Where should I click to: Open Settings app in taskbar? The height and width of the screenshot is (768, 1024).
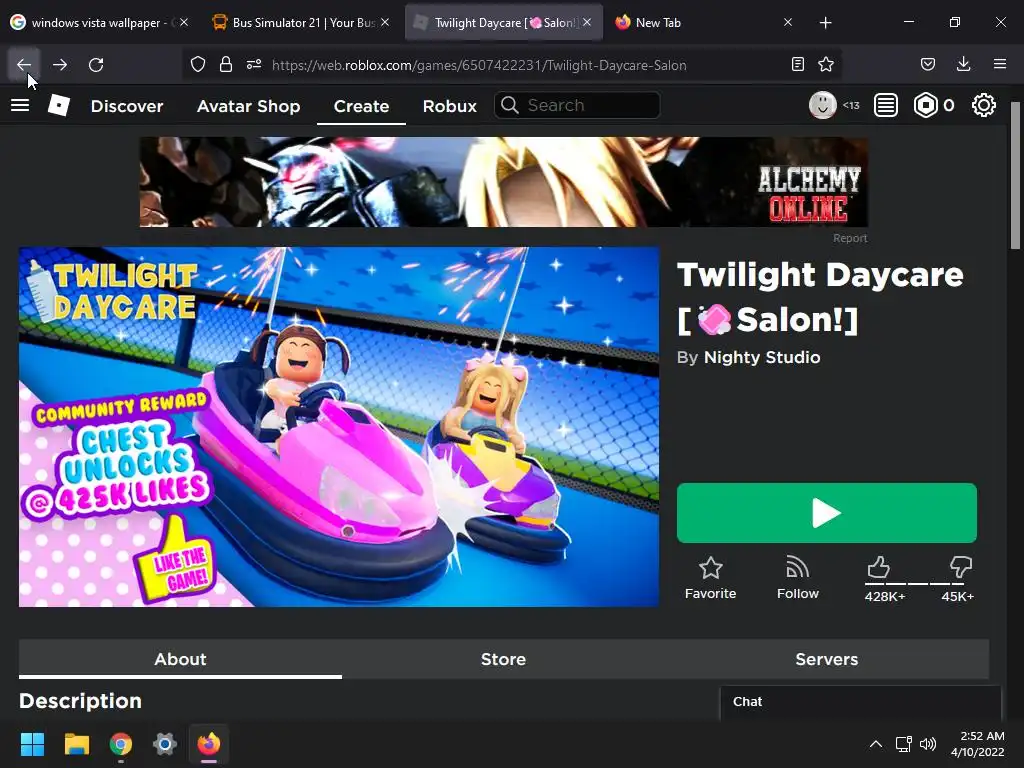165,744
